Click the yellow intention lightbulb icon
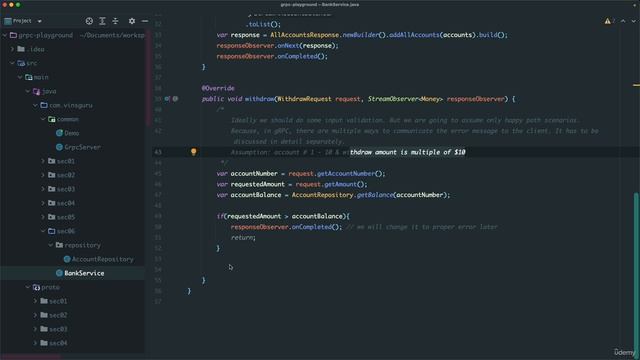640x360 pixels. [x=193, y=152]
